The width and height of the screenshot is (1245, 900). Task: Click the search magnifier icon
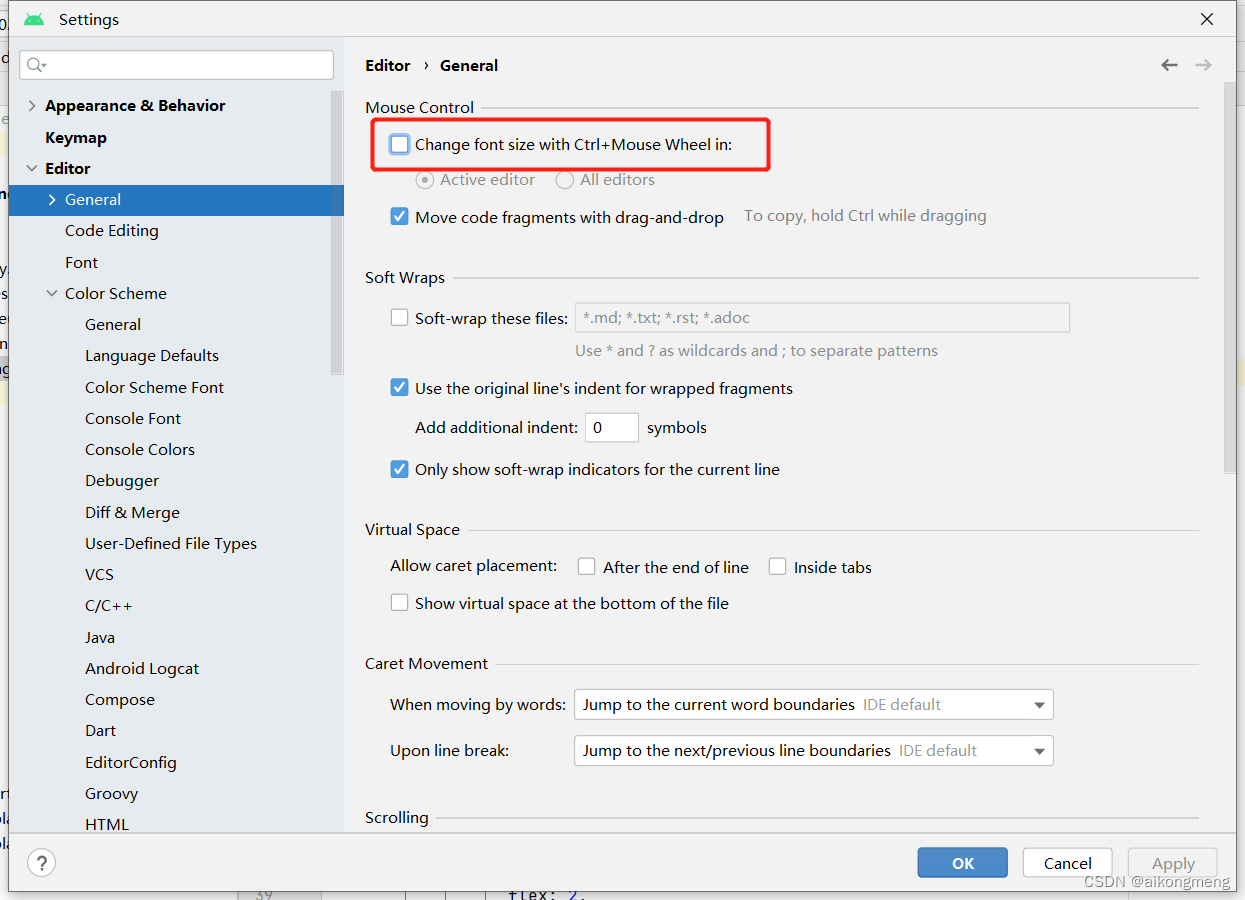tap(36, 65)
